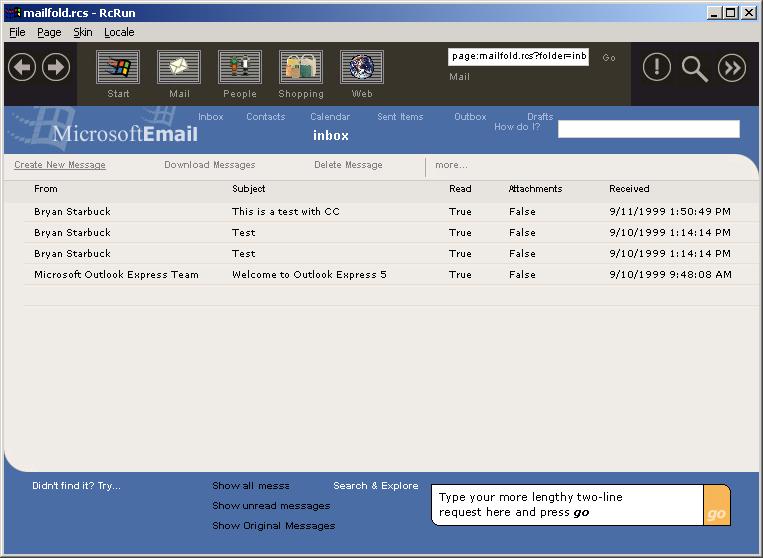Click Download Messages

pyautogui.click(x=210, y=165)
